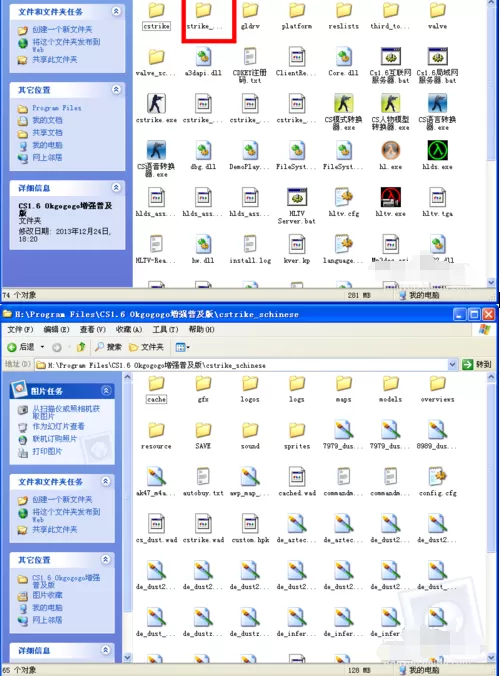This screenshot has width=501, height=676.
Task: Select the Cs1.6局域网服务器.bat icon
Action: point(438,57)
